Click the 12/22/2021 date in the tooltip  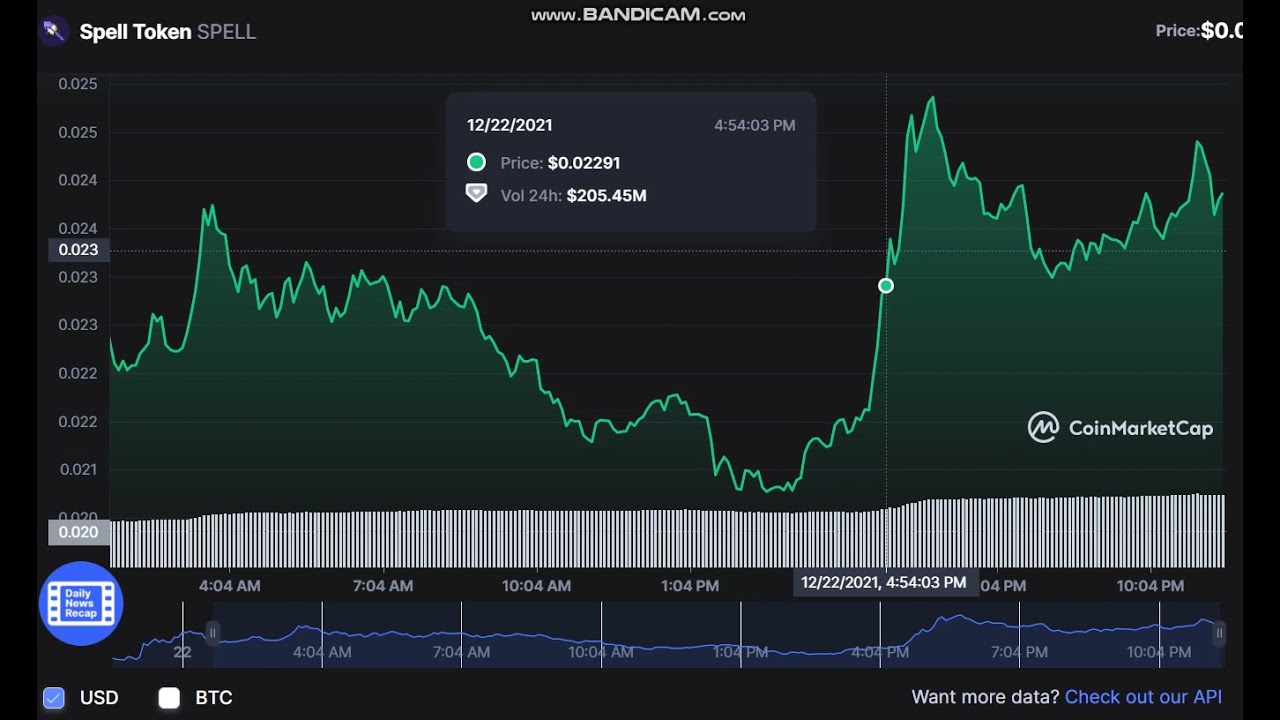(x=510, y=125)
